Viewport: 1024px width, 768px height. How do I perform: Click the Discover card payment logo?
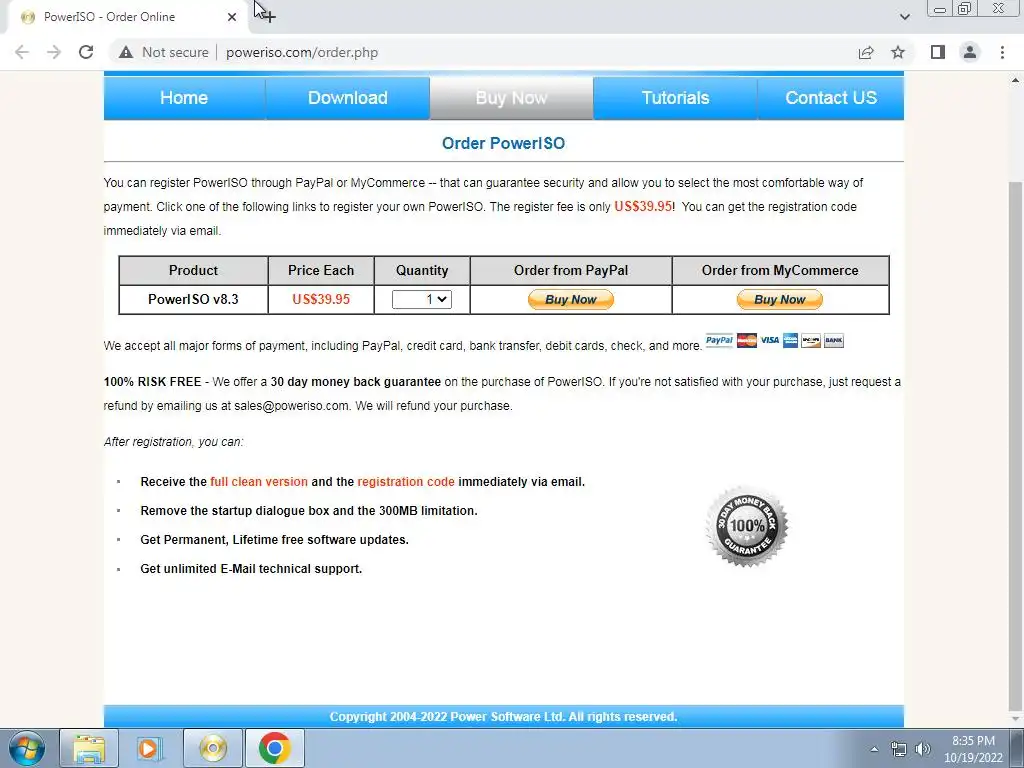(810, 340)
